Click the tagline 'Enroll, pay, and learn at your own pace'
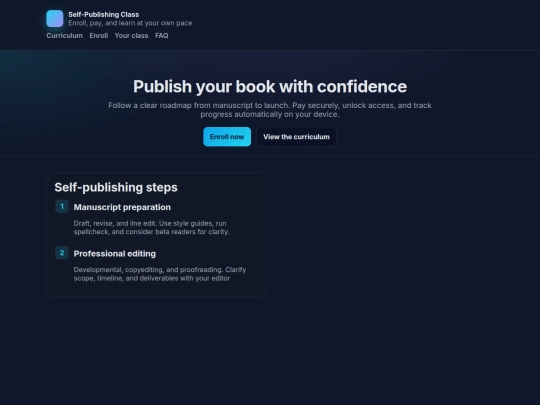540x405 pixels. (x=130, y=23)
